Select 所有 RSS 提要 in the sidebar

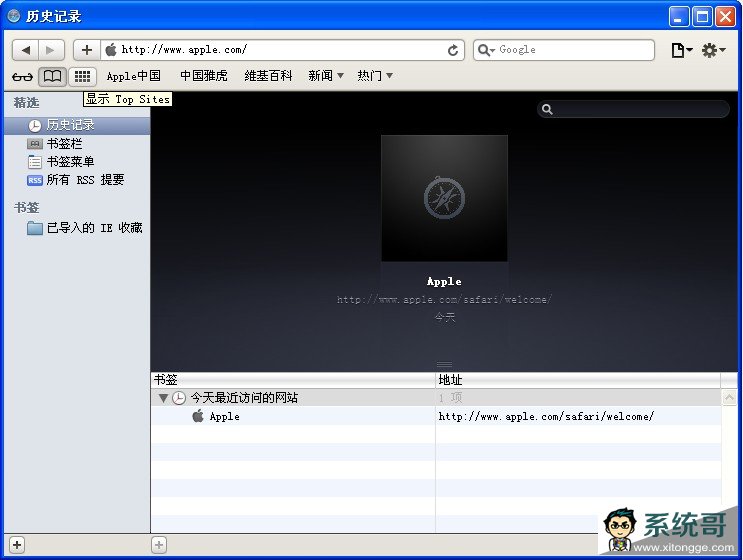(x=77, y=180)
